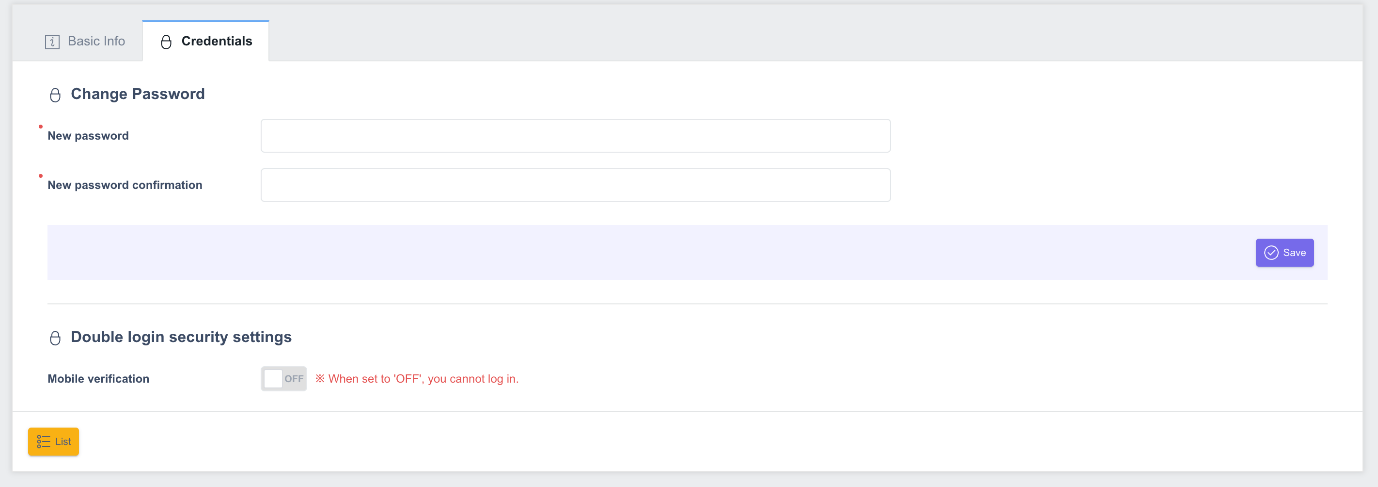Click the red warning about 'OFF' setting
This screenshot has width=1378, height=487.
pyautogui.click(x=417, y=380)
